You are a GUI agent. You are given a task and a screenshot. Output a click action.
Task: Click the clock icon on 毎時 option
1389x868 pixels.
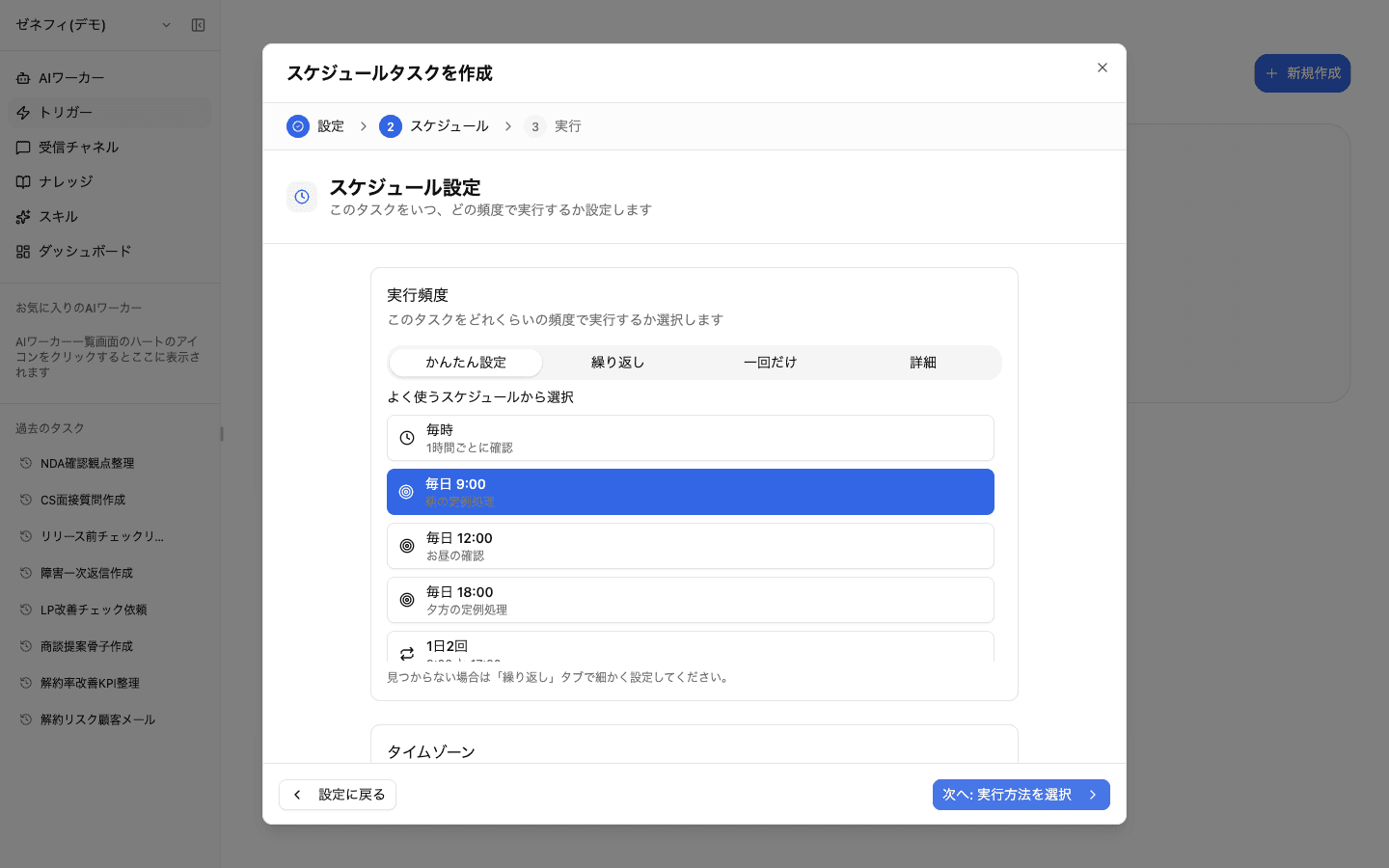407,438
